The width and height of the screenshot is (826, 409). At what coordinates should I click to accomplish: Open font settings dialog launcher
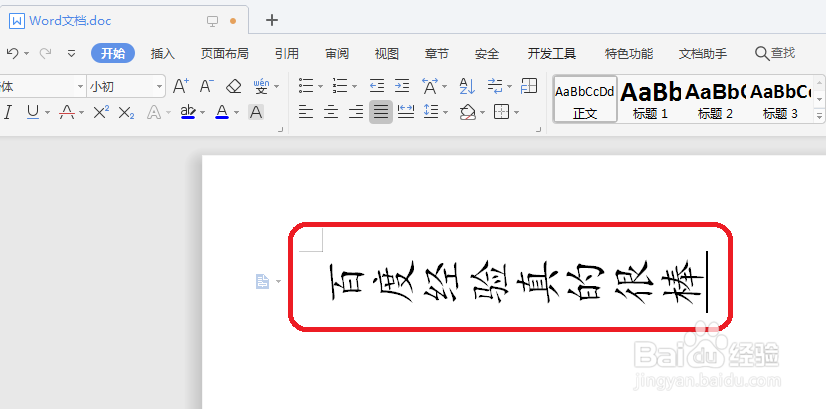280,129
